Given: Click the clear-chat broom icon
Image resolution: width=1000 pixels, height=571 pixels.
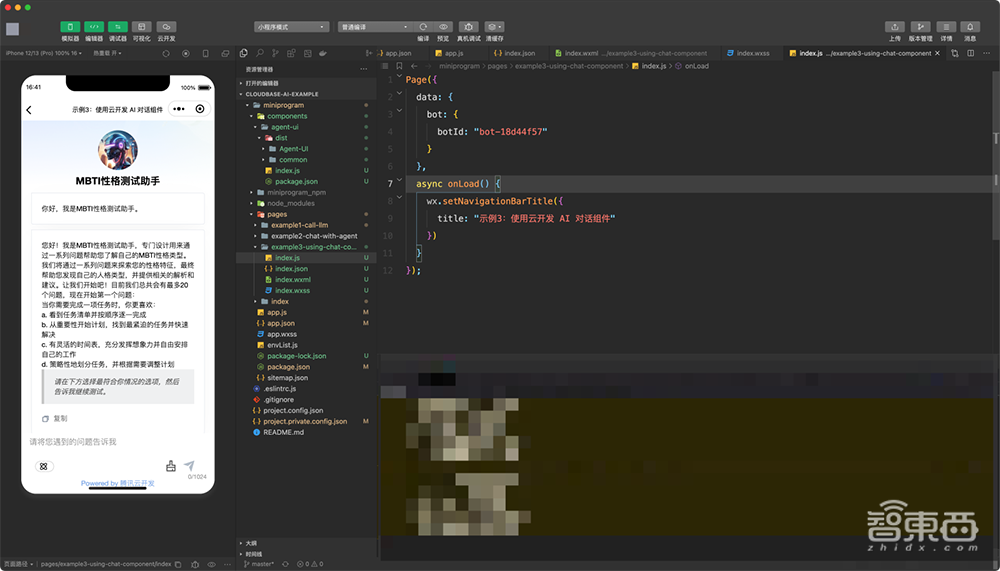Looking at the screenshot, I should pos(171,465).
